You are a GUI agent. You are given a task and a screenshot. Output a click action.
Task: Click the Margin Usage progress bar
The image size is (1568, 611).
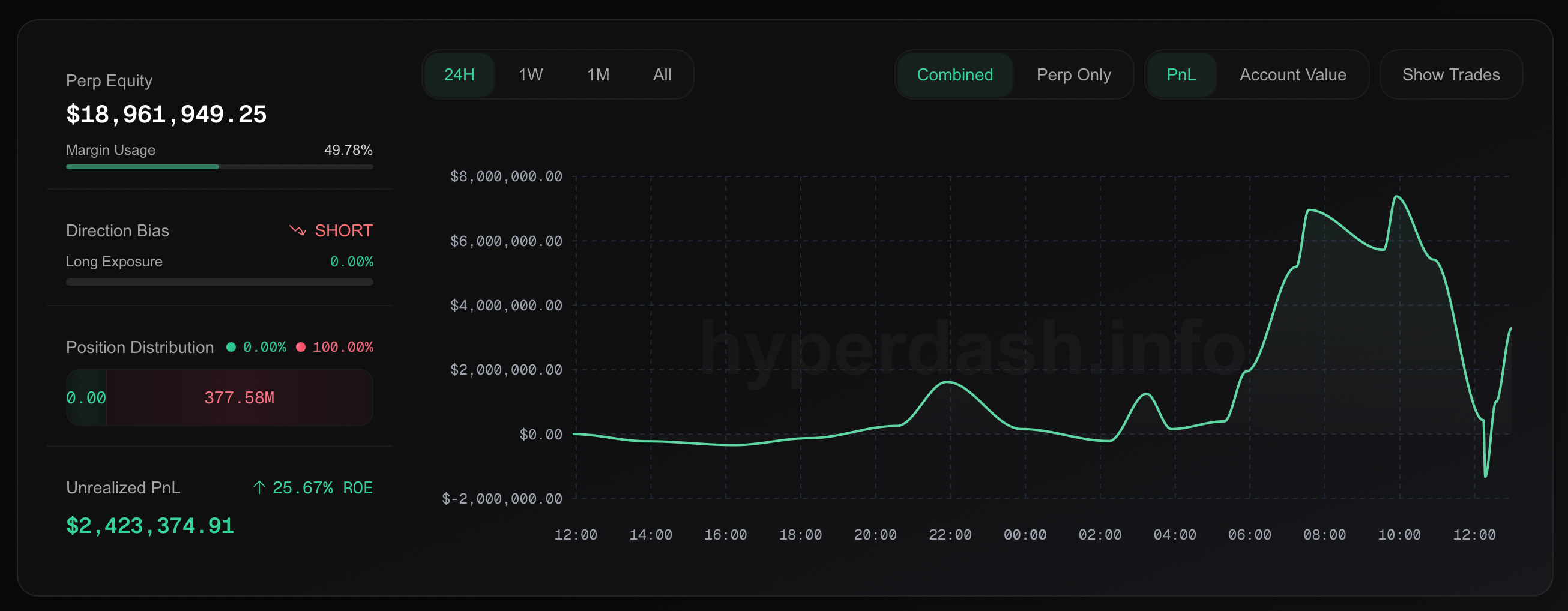pos(219,166)
